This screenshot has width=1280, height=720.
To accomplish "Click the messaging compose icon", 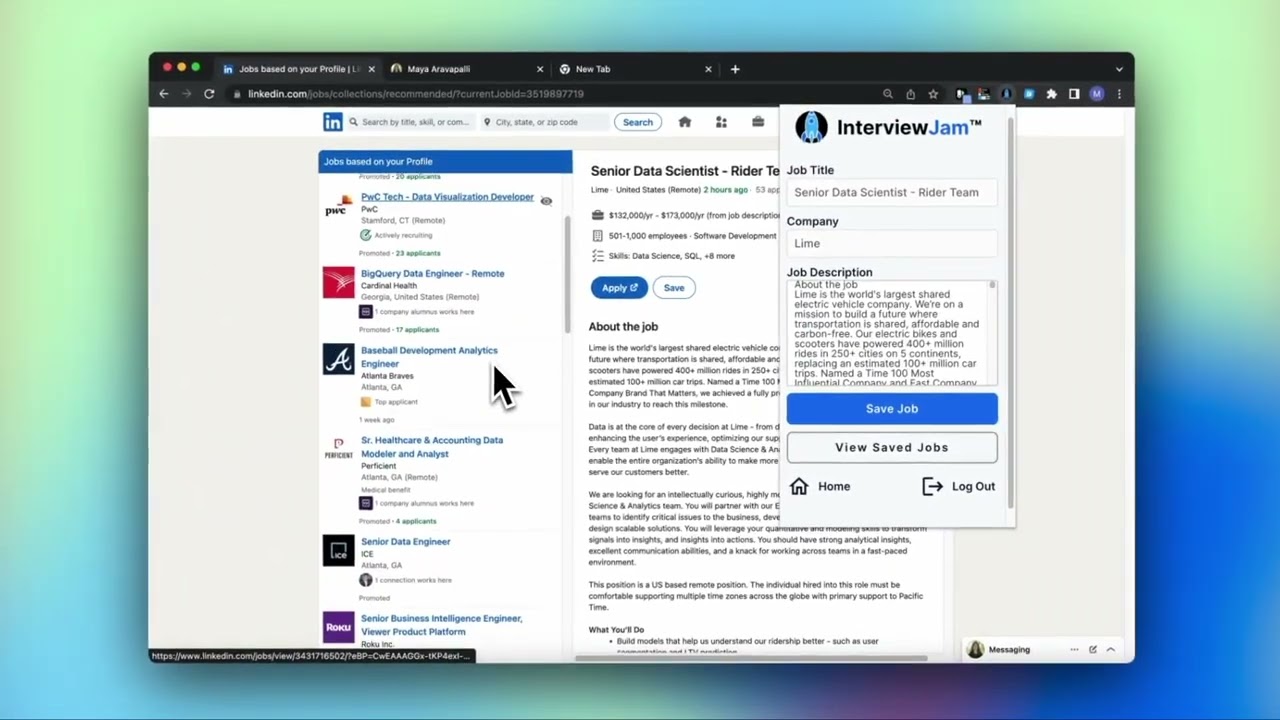I will [x=1093, y=649].
